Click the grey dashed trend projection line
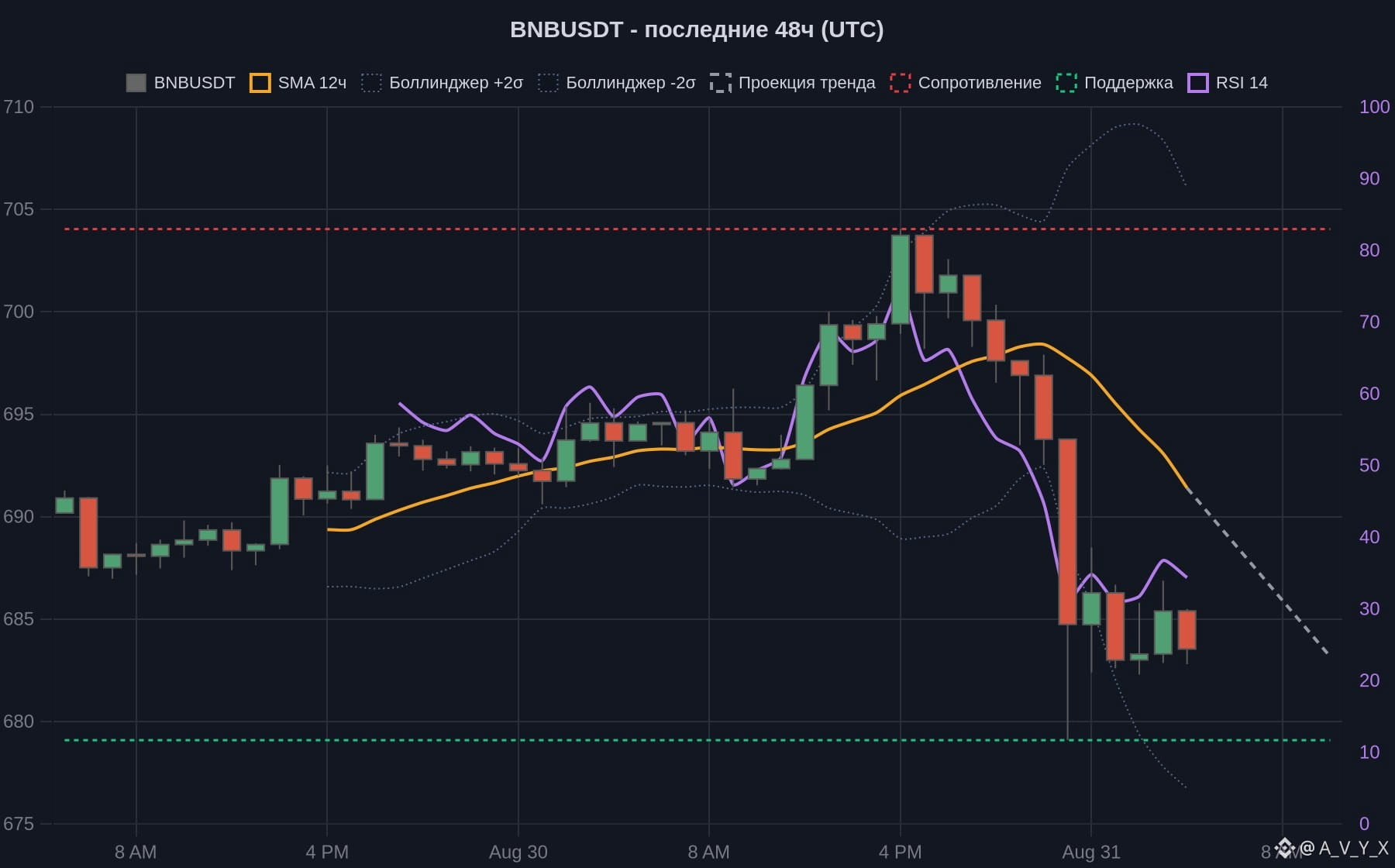 1259,571
